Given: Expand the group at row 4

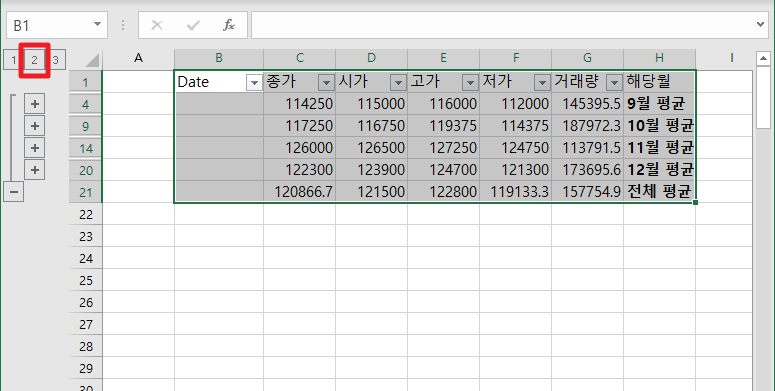Looking at the screenshot, I should click(35, 104).
